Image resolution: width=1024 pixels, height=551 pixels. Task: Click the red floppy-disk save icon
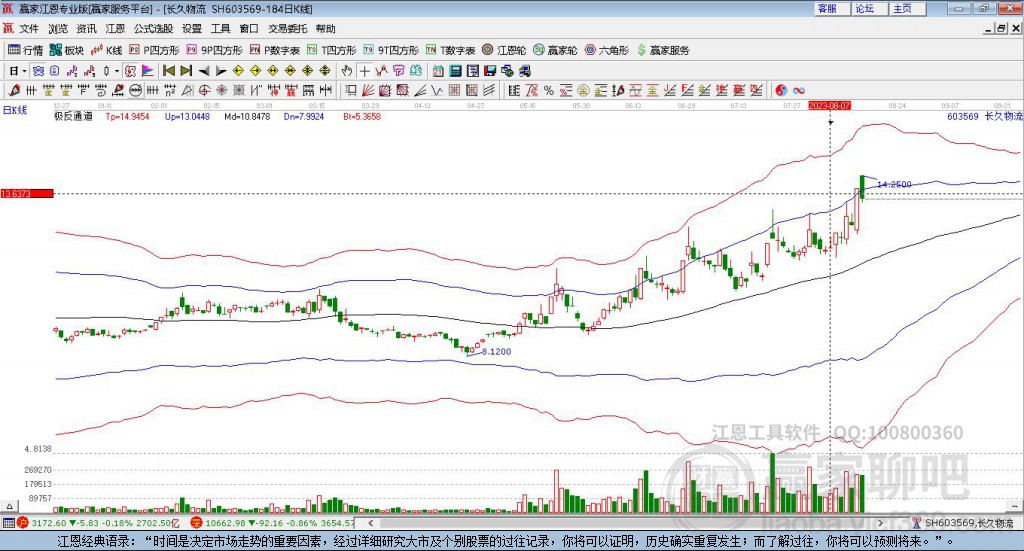pyautogui.click(x=490, y=71)
